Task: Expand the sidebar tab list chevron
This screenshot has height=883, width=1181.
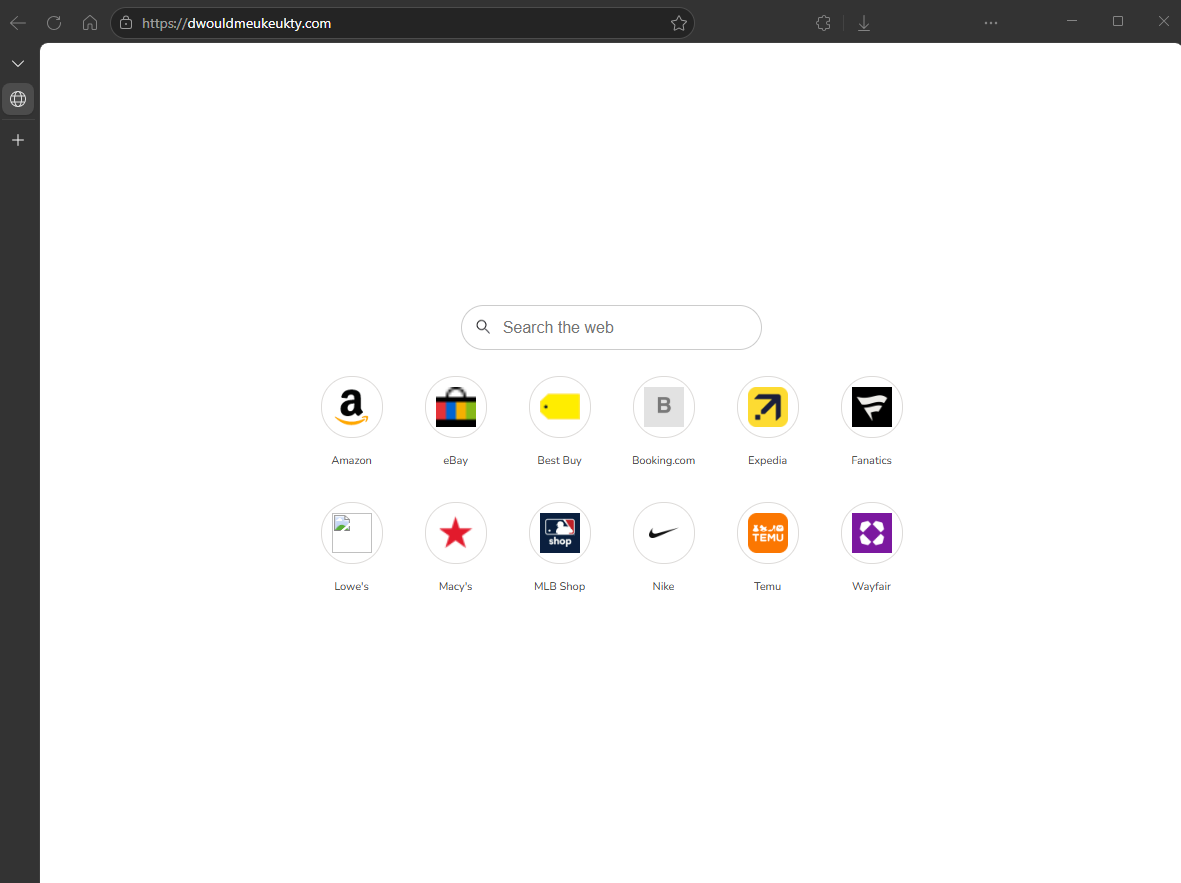Action: [x=18, y=63]
